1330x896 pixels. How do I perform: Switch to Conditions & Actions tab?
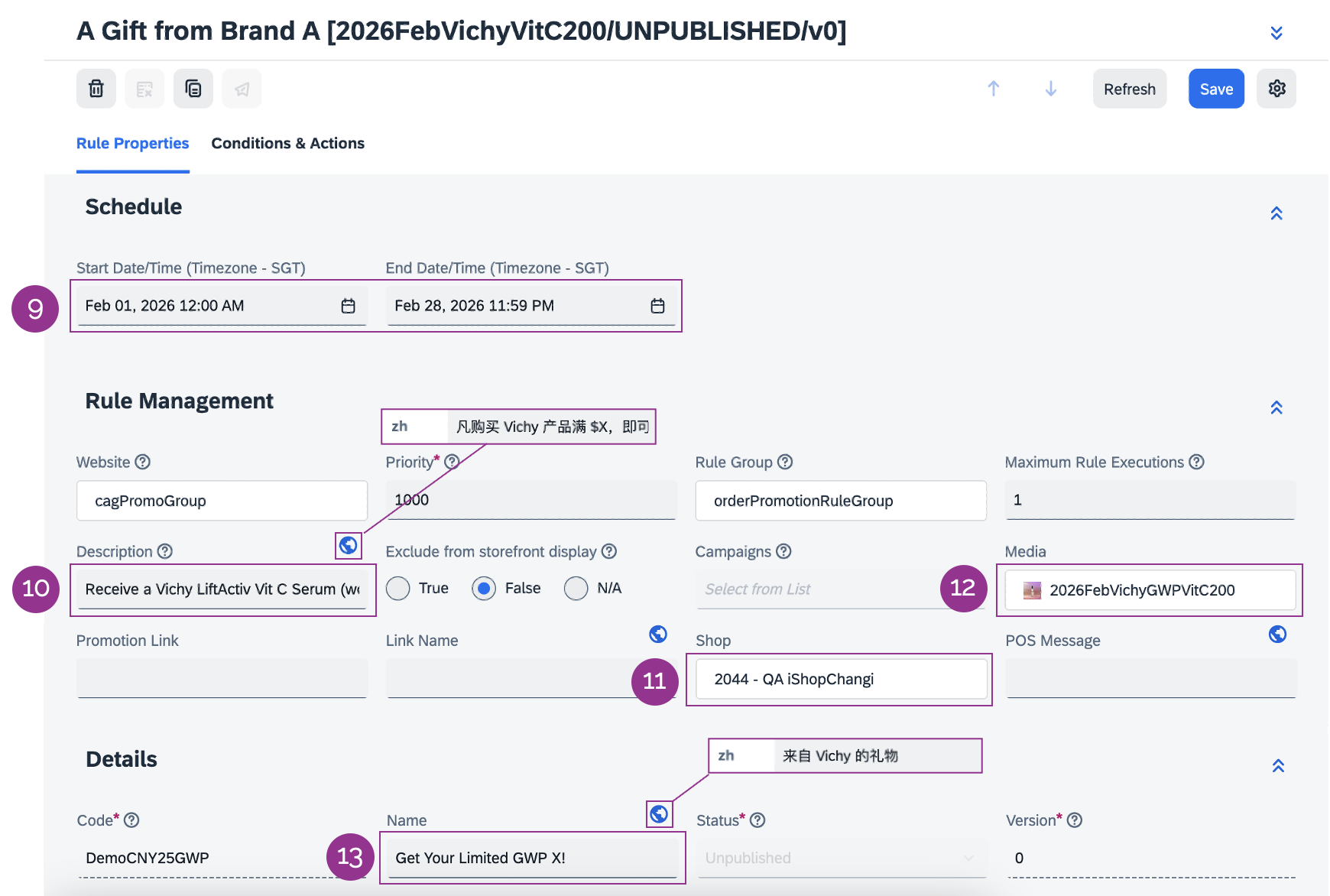pos(287,144)
